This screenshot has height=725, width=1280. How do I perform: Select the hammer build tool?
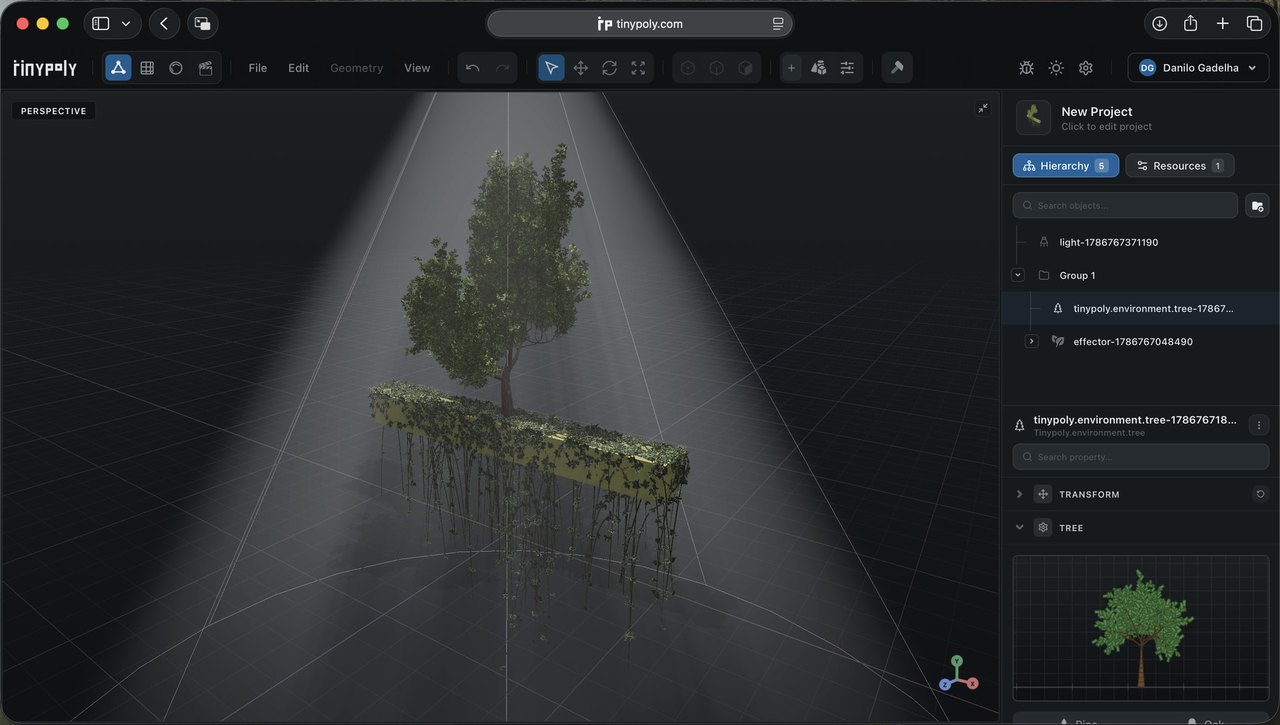(897, 68)
